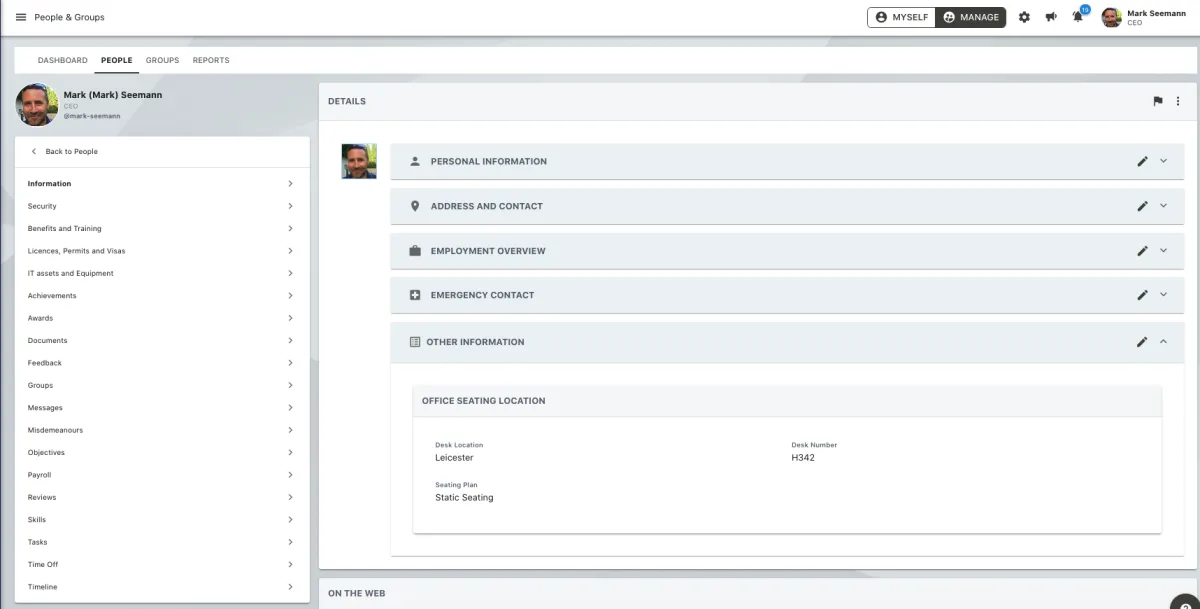Viewport: 1200px width, 609px height.
Task: Collapse the Other Information section
Action: [1163, 342]
